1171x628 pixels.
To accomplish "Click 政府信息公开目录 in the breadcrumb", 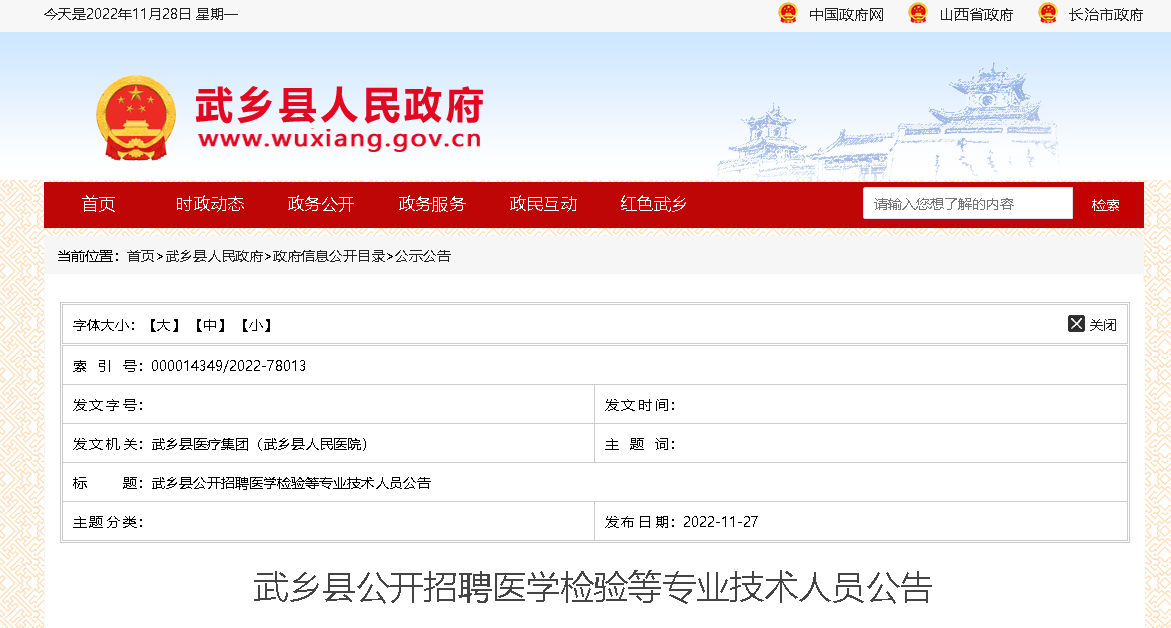I will (x=329, y=256).
